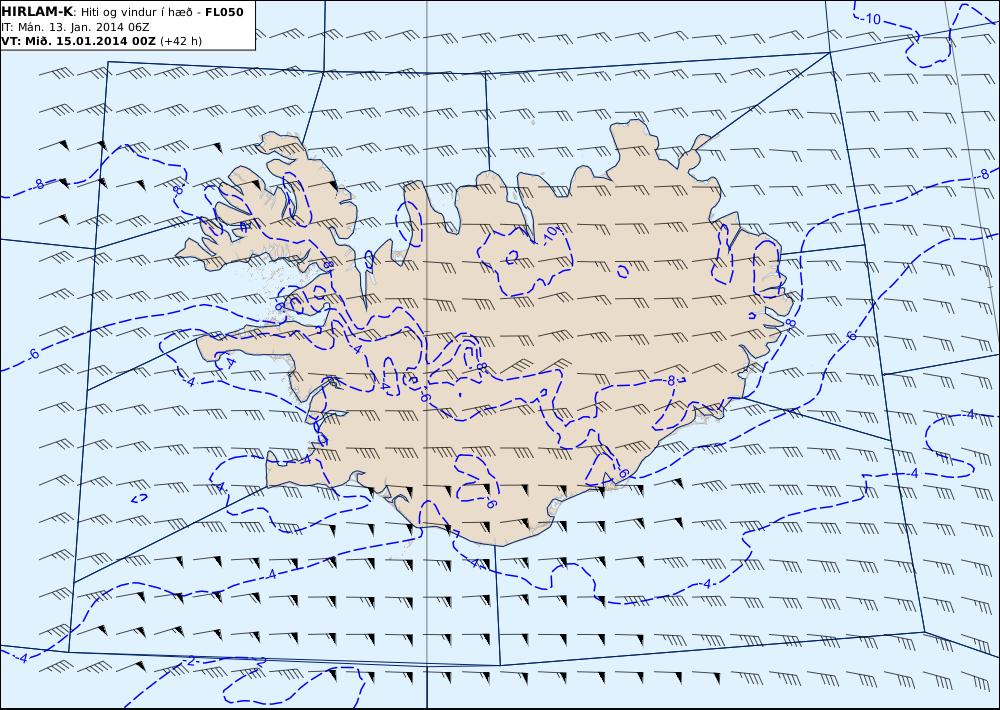Click the -10 isotherm label in the top-right corner

coord(871,19)
